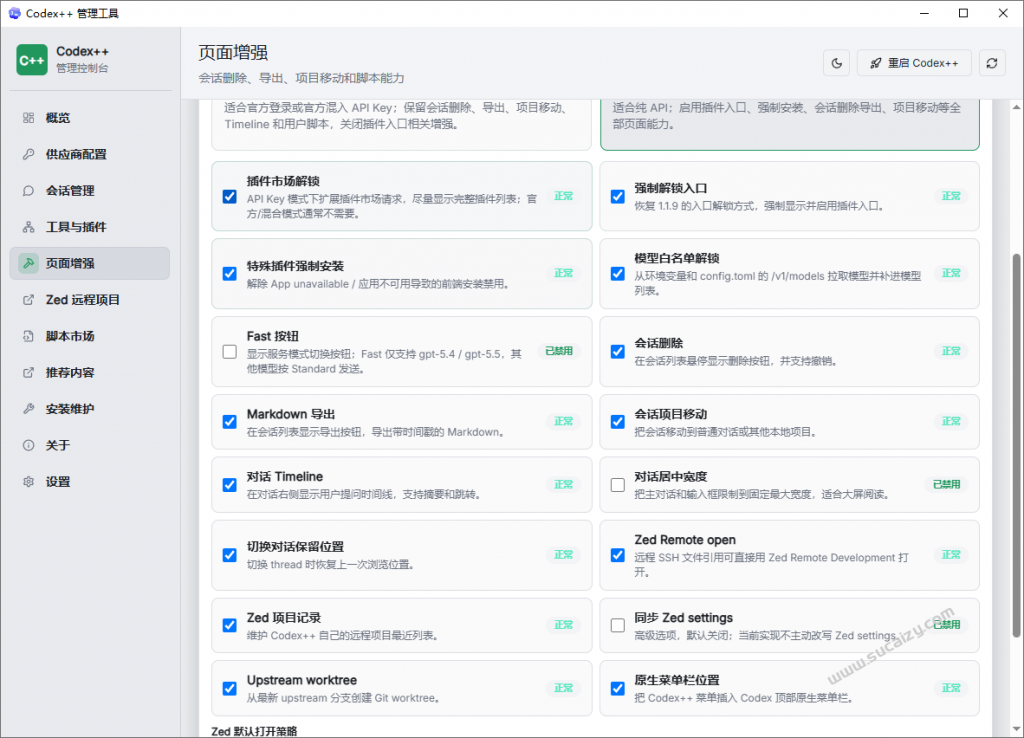Click the Zed 远程项目 external-link icon

point(28,300)
